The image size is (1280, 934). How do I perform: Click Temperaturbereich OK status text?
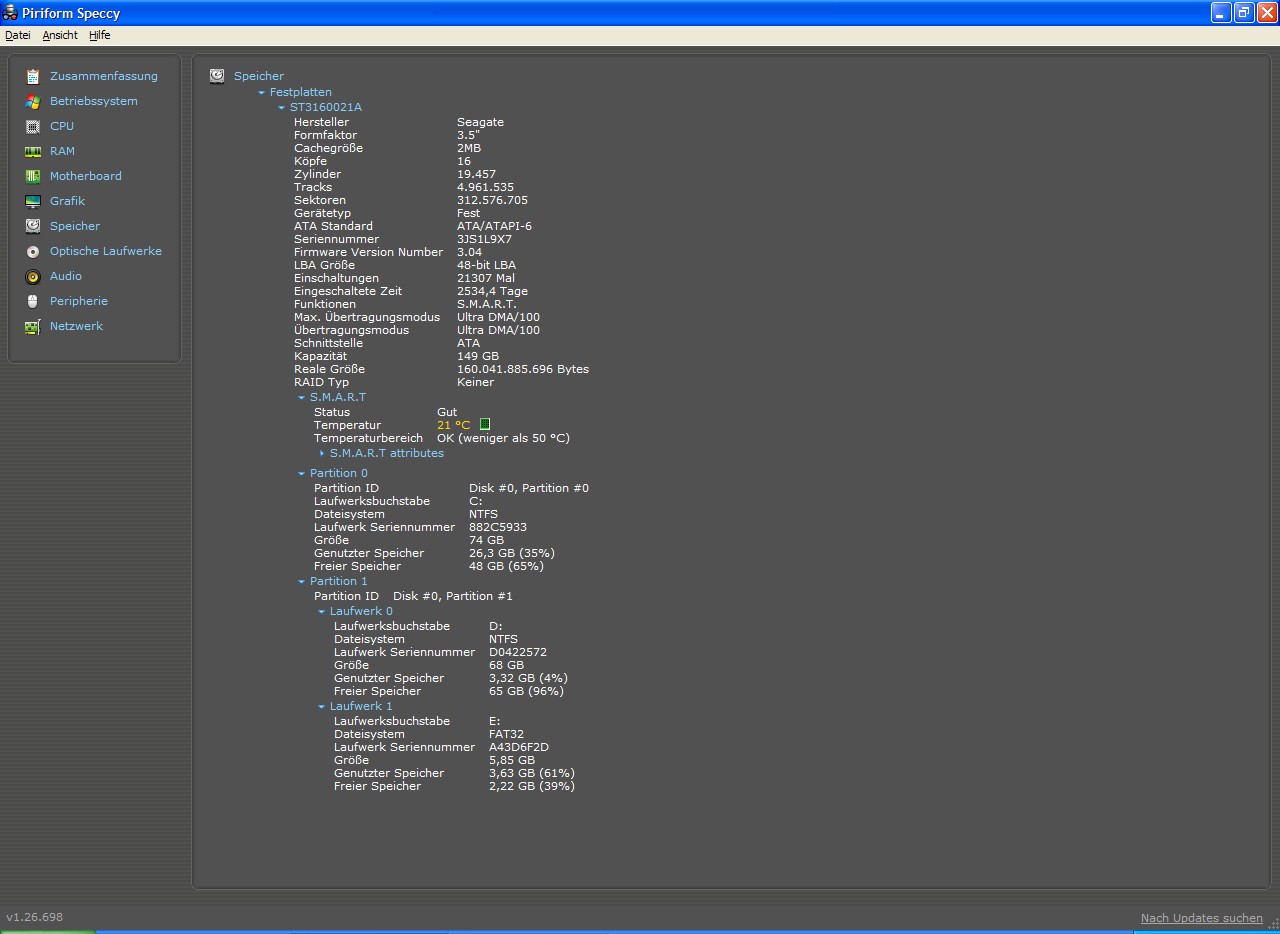(x=503, y=438)
